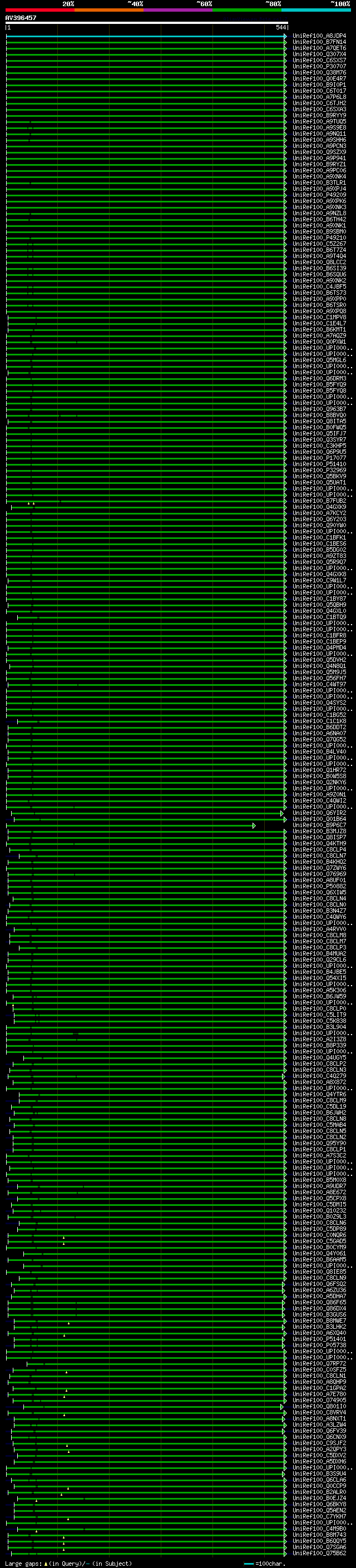Choose the label UniRef100_P50882
The height and width of the screenshot is (1568, 356).
point(319,886)
